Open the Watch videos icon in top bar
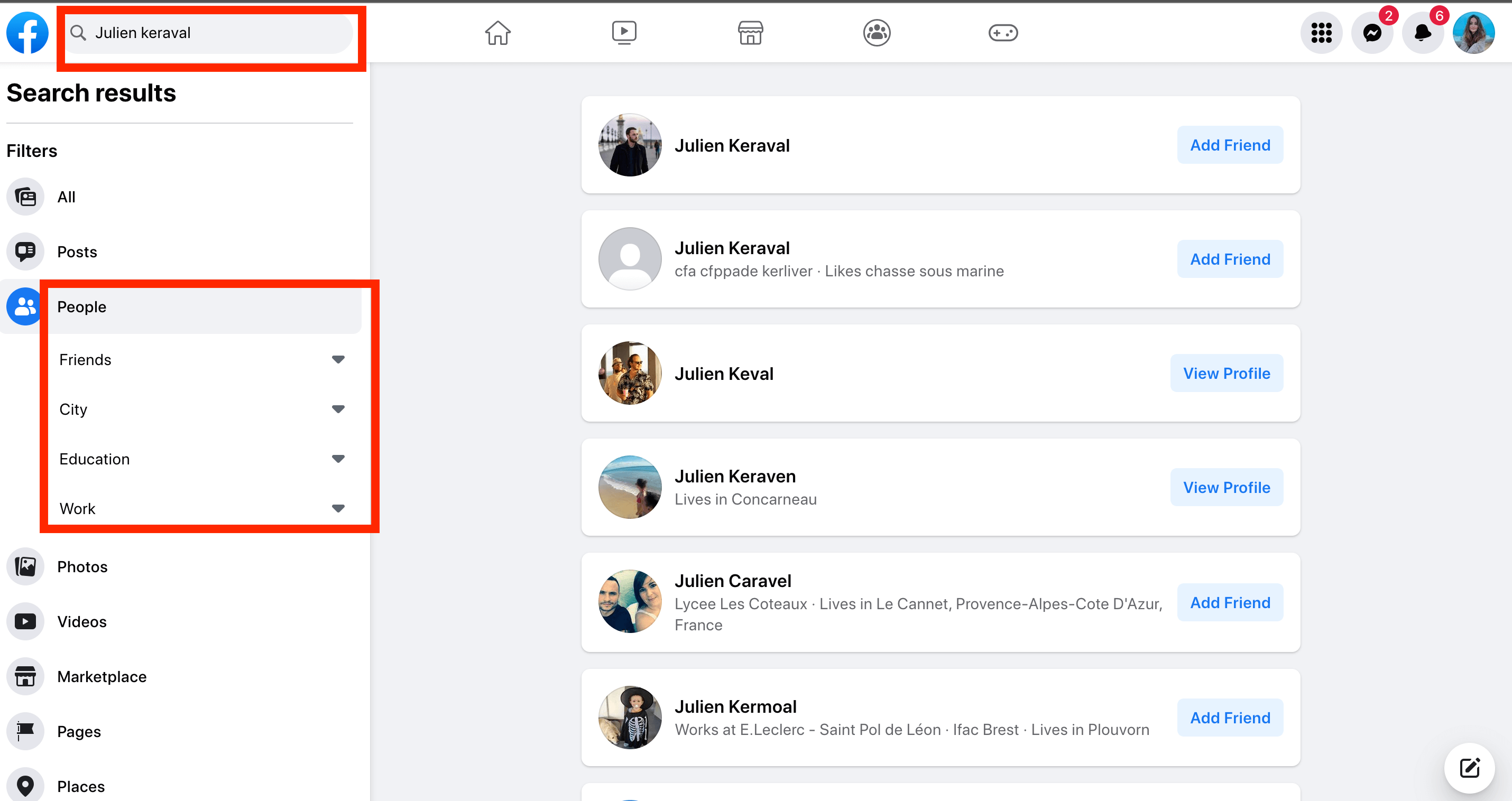The width and height of the screenshot is (1512, 801). 624,32
